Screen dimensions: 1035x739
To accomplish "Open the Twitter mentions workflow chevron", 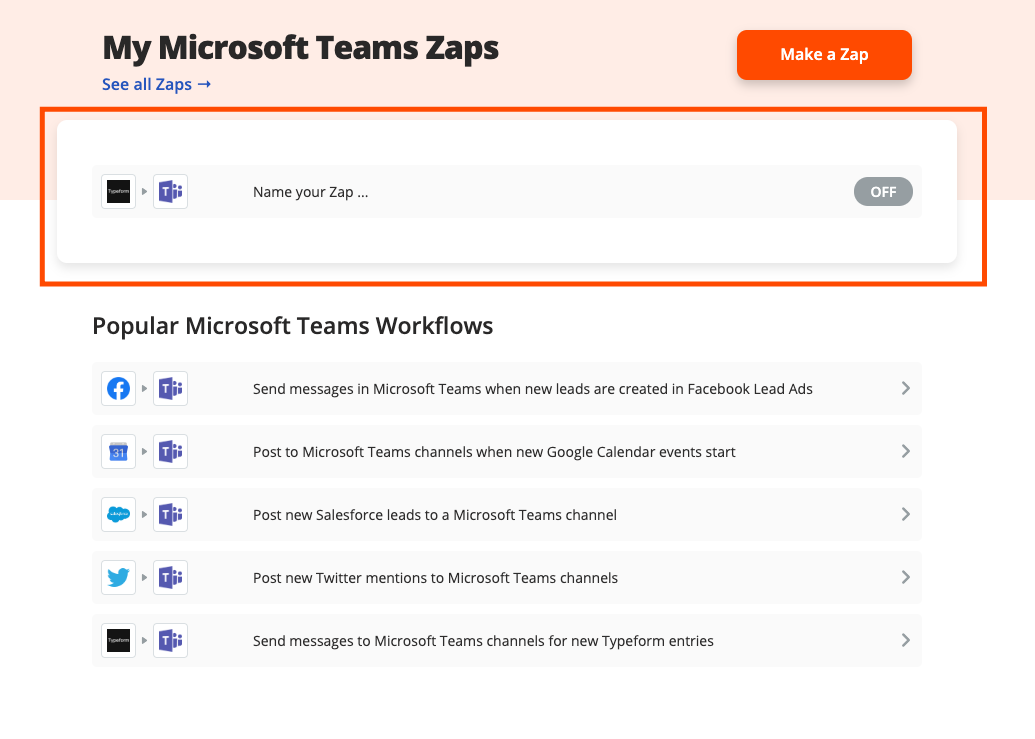I will (905, 577).
